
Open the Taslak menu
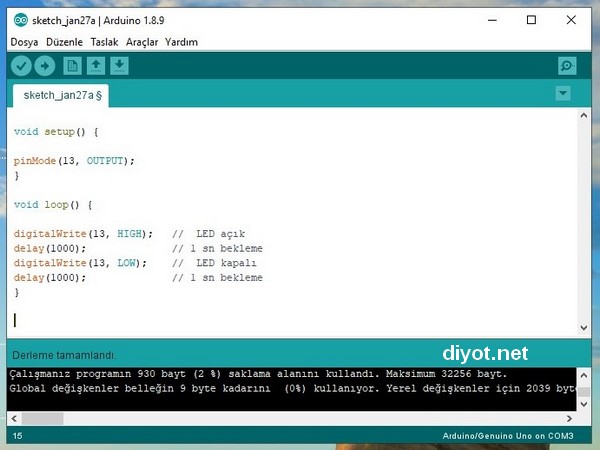click(x=104, y=42)
